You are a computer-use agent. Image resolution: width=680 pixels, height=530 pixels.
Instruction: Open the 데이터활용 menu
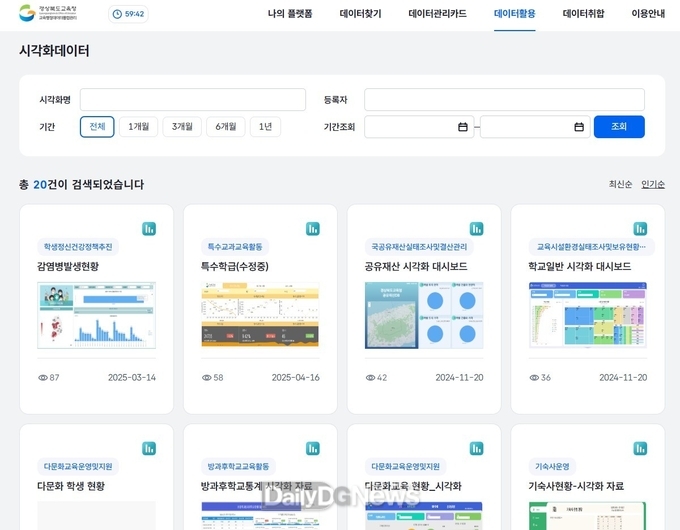[515, 14]
